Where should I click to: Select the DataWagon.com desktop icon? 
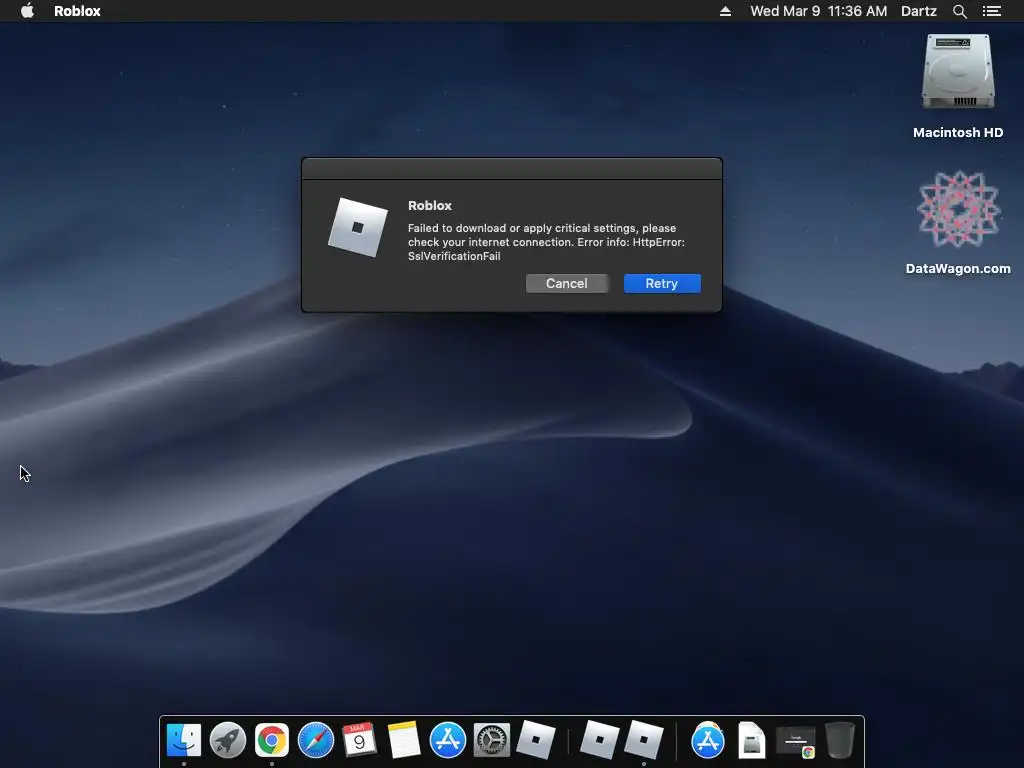coord(958,209)
